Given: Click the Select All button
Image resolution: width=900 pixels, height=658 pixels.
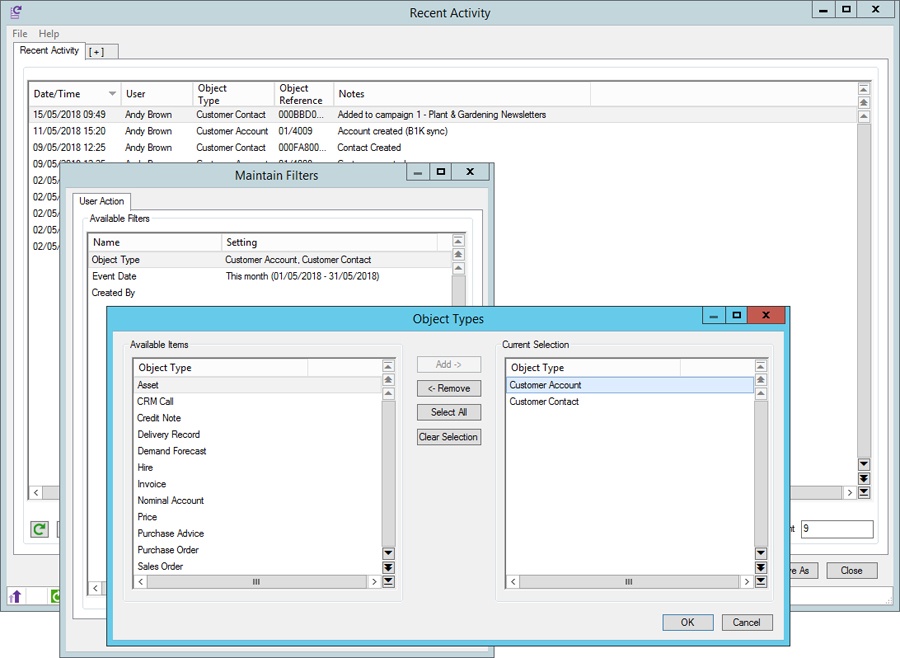Looking at the screenshot, I should (x=449, y=412).
